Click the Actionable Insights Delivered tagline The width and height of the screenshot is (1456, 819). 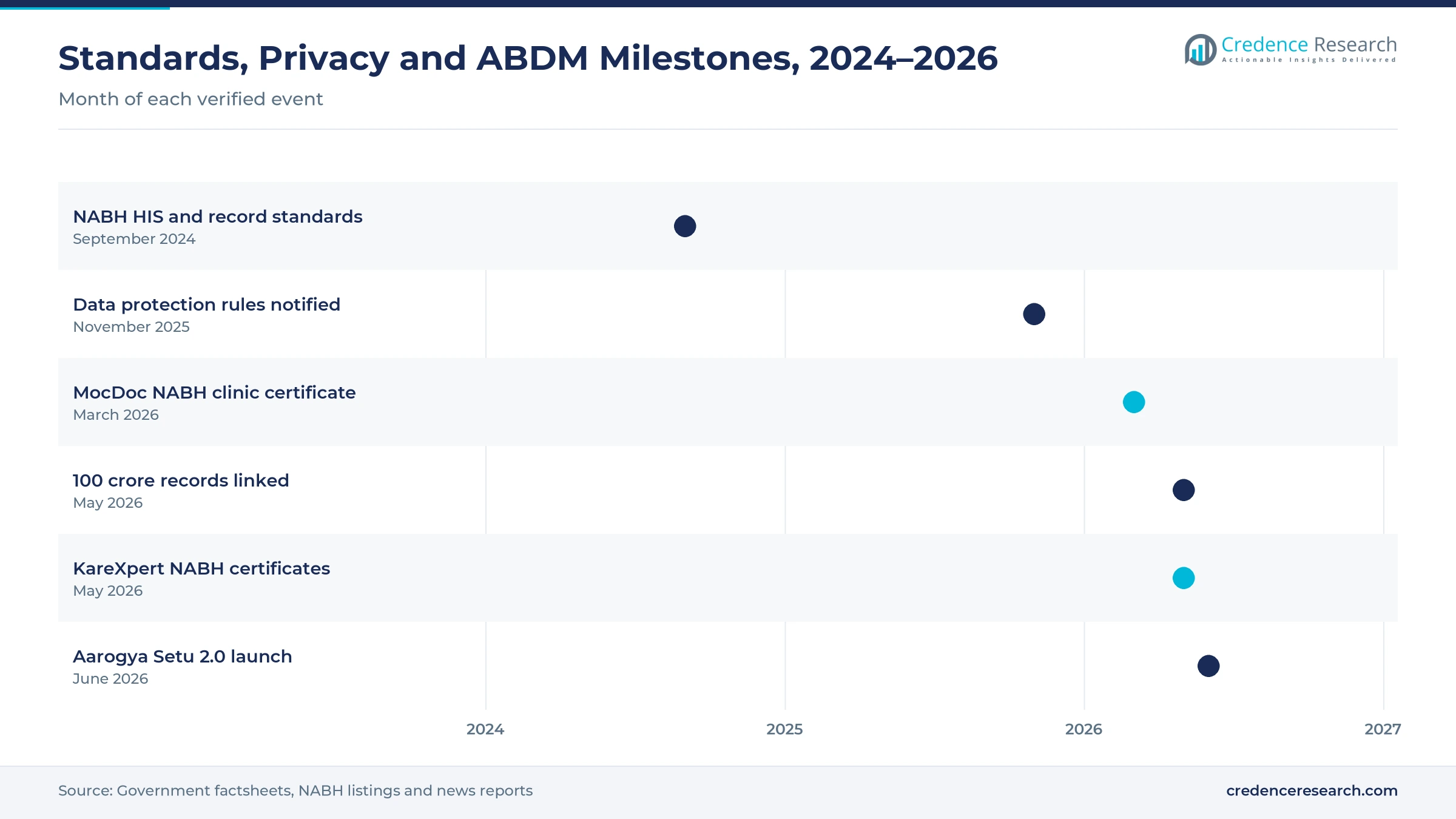tap(1309, 60)
